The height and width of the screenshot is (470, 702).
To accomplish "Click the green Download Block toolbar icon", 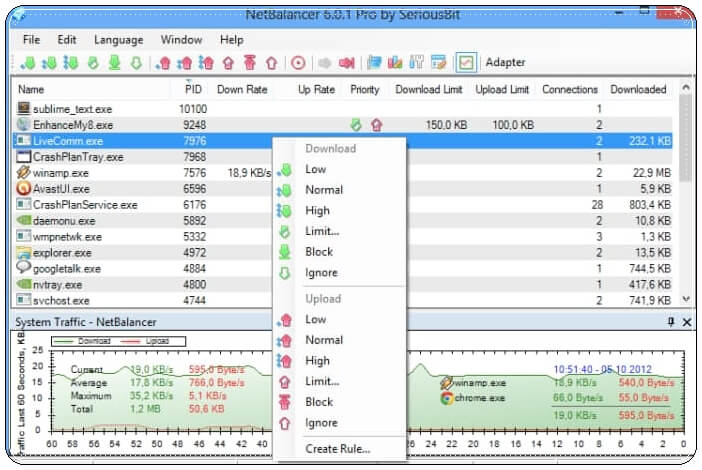I will 114,63.
